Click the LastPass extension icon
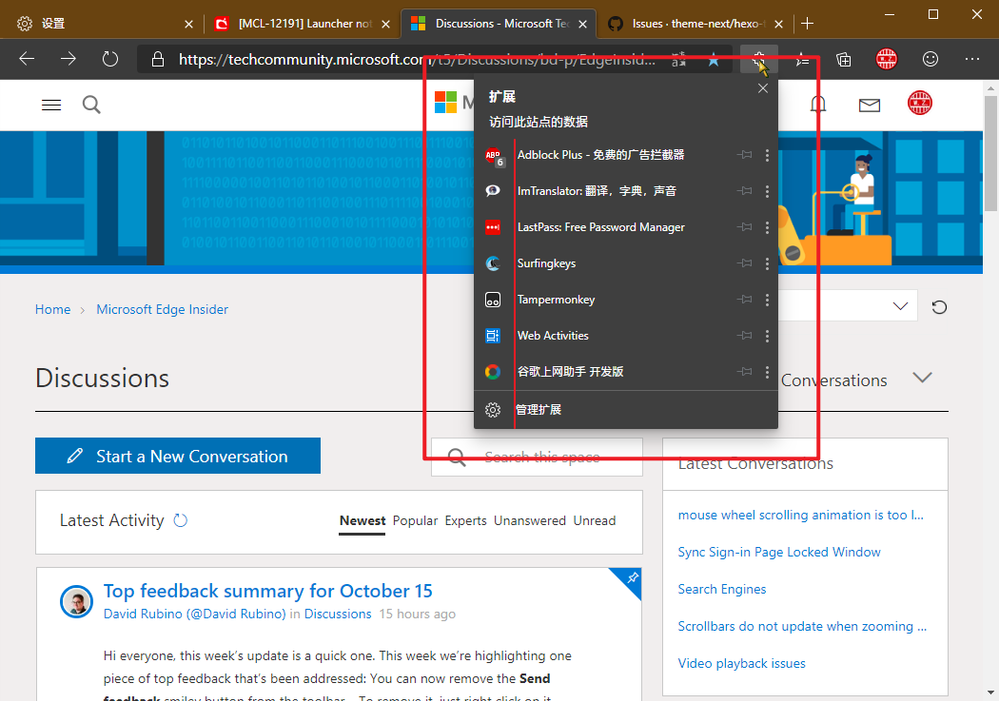The width and height of the screenshot is (999, 701). pos(492,227)
